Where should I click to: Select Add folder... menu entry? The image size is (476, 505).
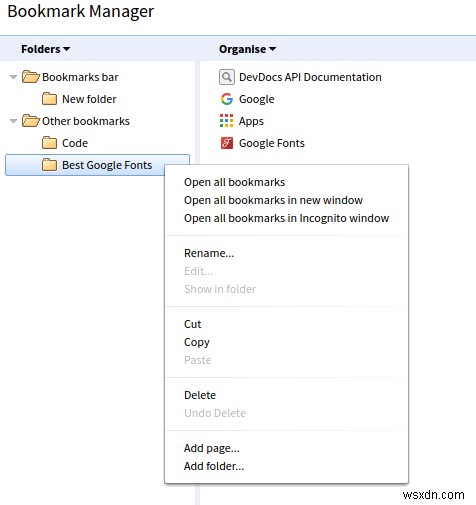(x=214, y=466)
